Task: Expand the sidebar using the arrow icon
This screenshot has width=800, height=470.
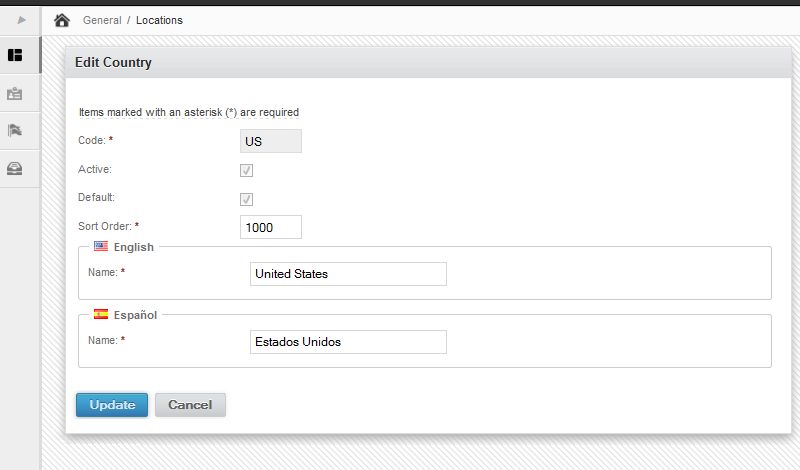Action: coord(21,20)
